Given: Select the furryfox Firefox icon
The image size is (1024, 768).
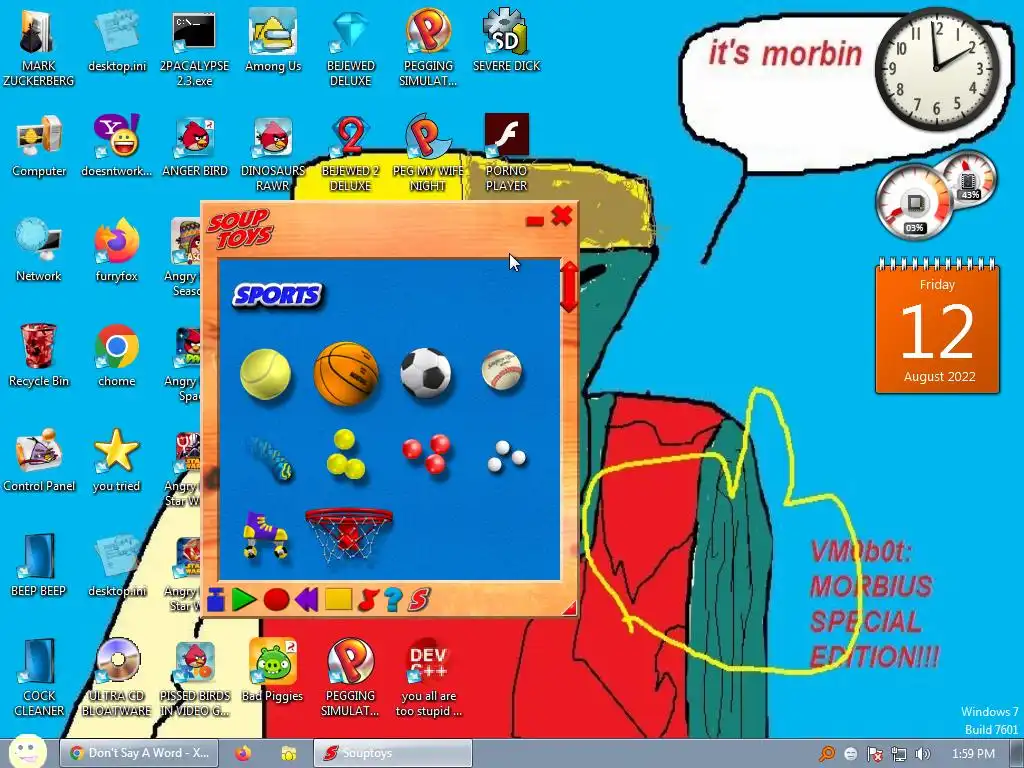Looking at the screenshot, I should pyautogui.click(x=116, y=251).
